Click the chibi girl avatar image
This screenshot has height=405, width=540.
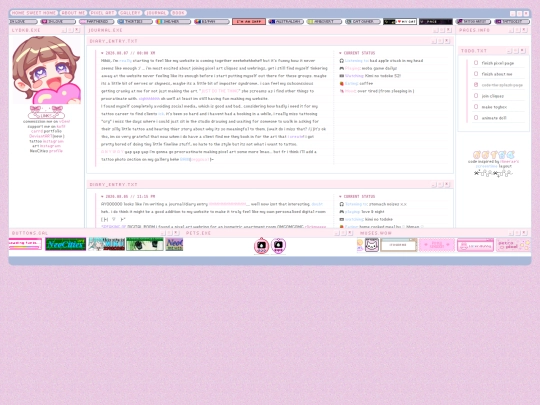[x=46, y=70]
